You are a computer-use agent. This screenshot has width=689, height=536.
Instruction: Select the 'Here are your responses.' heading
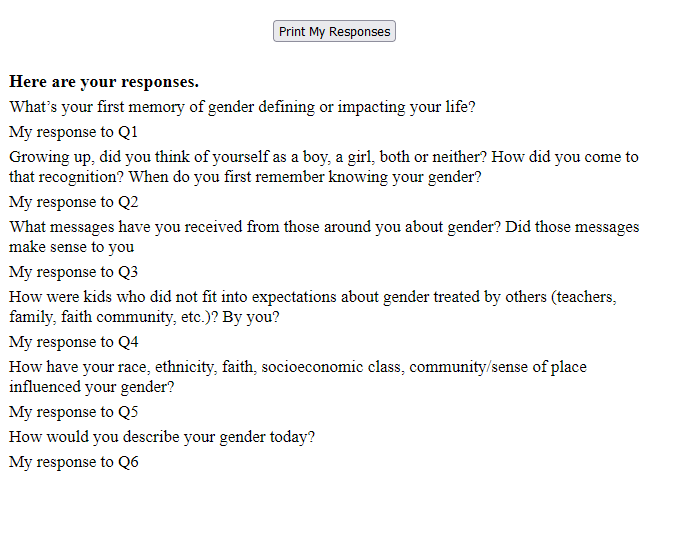coord(104,82)
